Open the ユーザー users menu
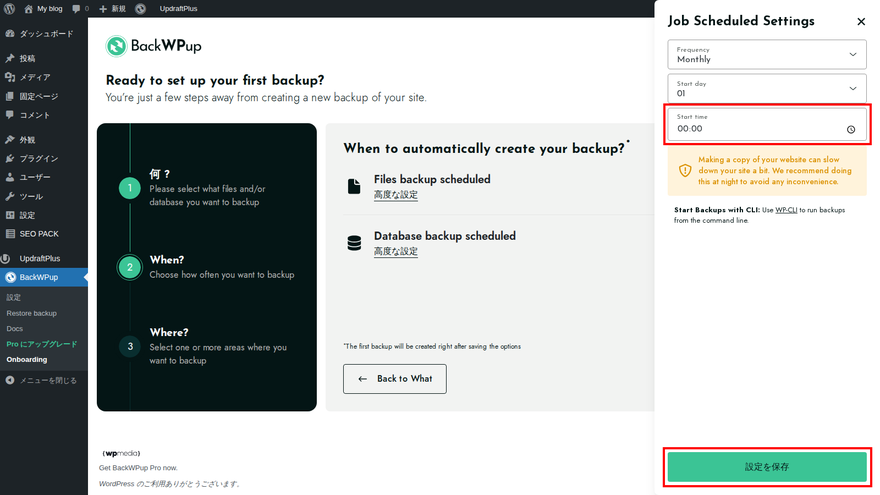This screenshot has height=495, width=880. pyautogui.click(x=44, y=177)
